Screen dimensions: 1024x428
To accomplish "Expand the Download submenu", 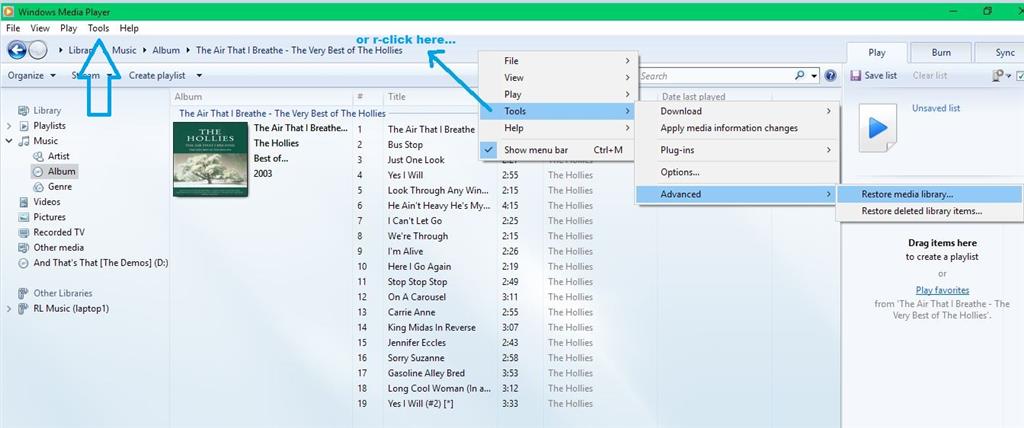I will (738, 111).
